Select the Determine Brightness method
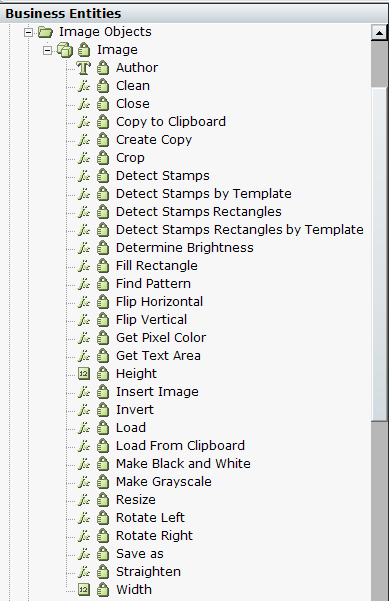The width and height of the screenshot is (389, 601). coord(185,248)
